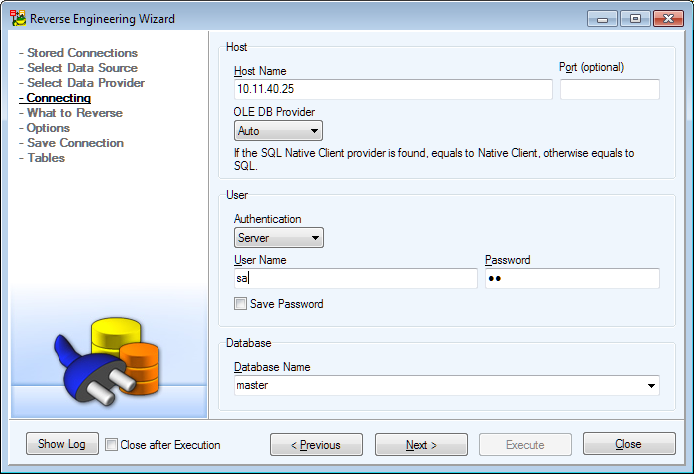Screen dimensions: 694x474
Task: Click the Port (optional) field
Action: (x=609, y=89)
